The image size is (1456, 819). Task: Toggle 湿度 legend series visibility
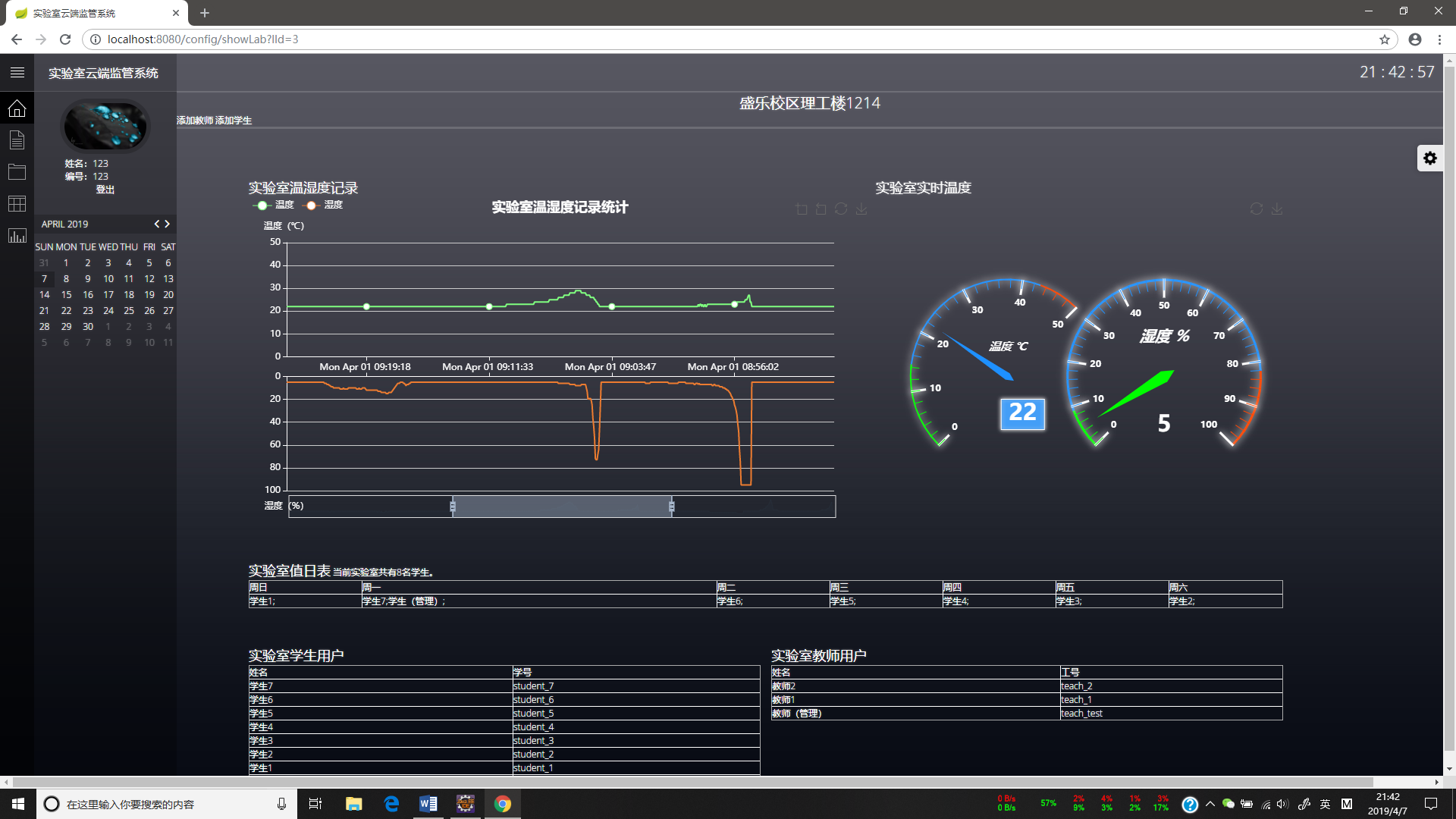pyautogui.click(x=323, y=206)
